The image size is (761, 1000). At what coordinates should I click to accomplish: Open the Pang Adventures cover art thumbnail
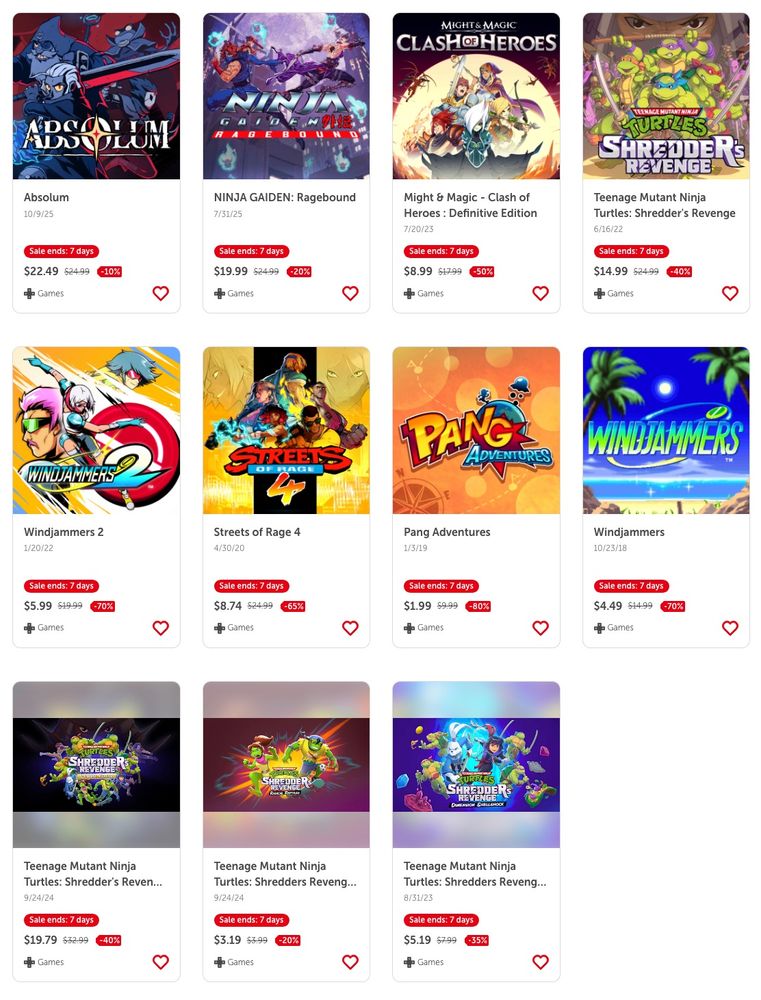point(476,430)
